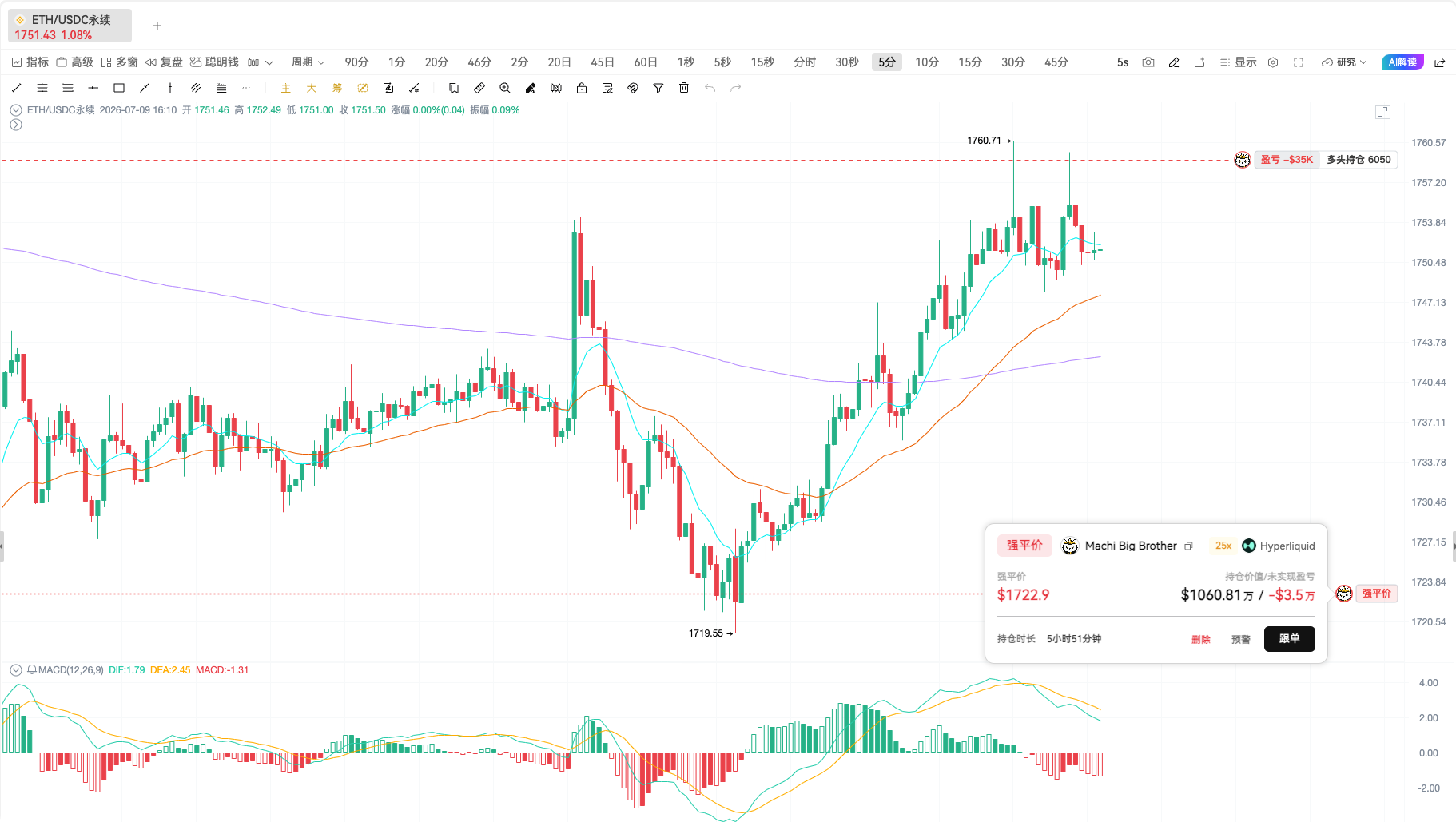
Task: Open chart settings hexagon icon
Action: click(x=1273, y=62)
